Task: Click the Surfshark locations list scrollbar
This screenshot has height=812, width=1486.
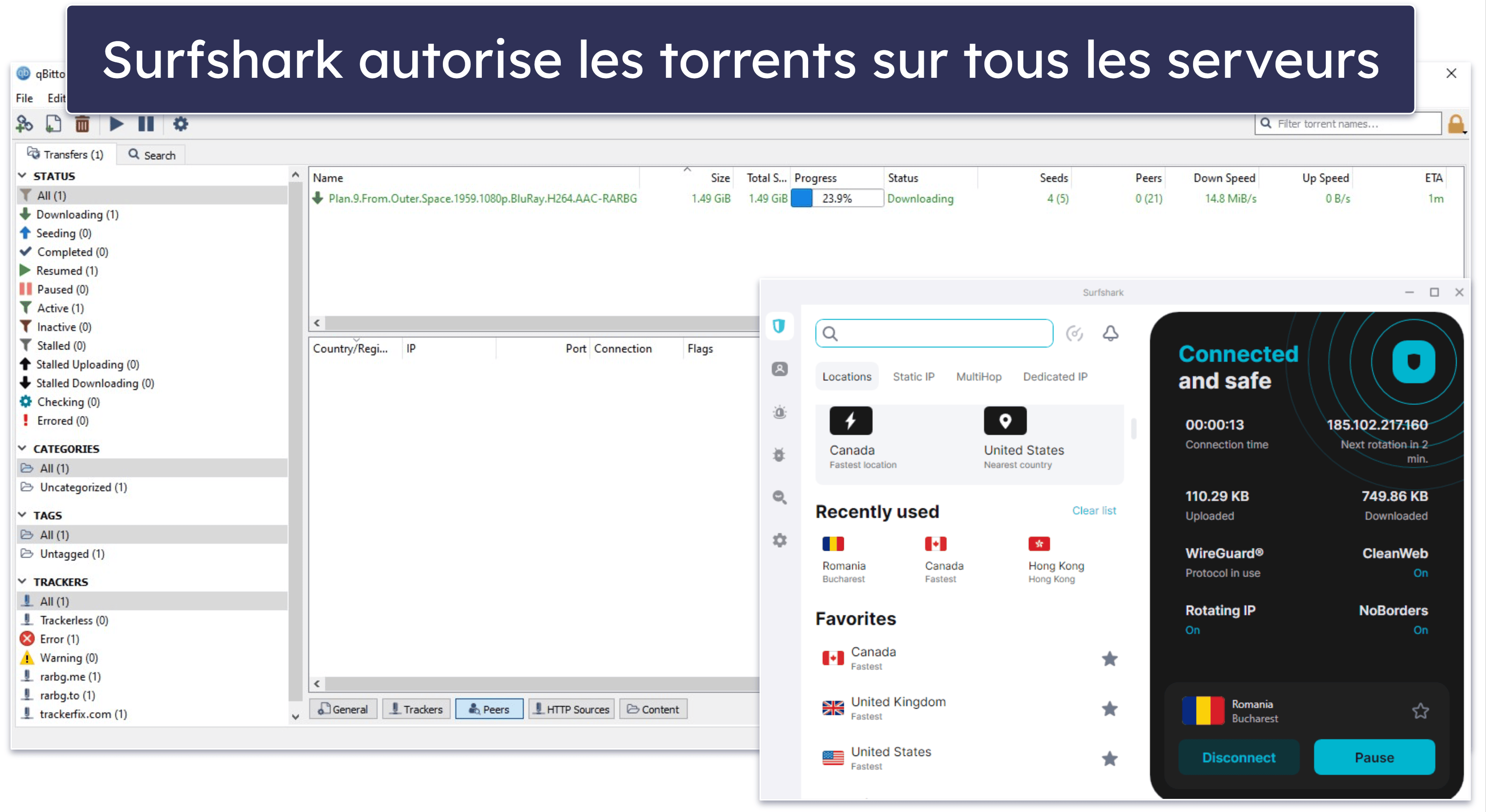Action: pyautogui.click(x=1133, y=428)
